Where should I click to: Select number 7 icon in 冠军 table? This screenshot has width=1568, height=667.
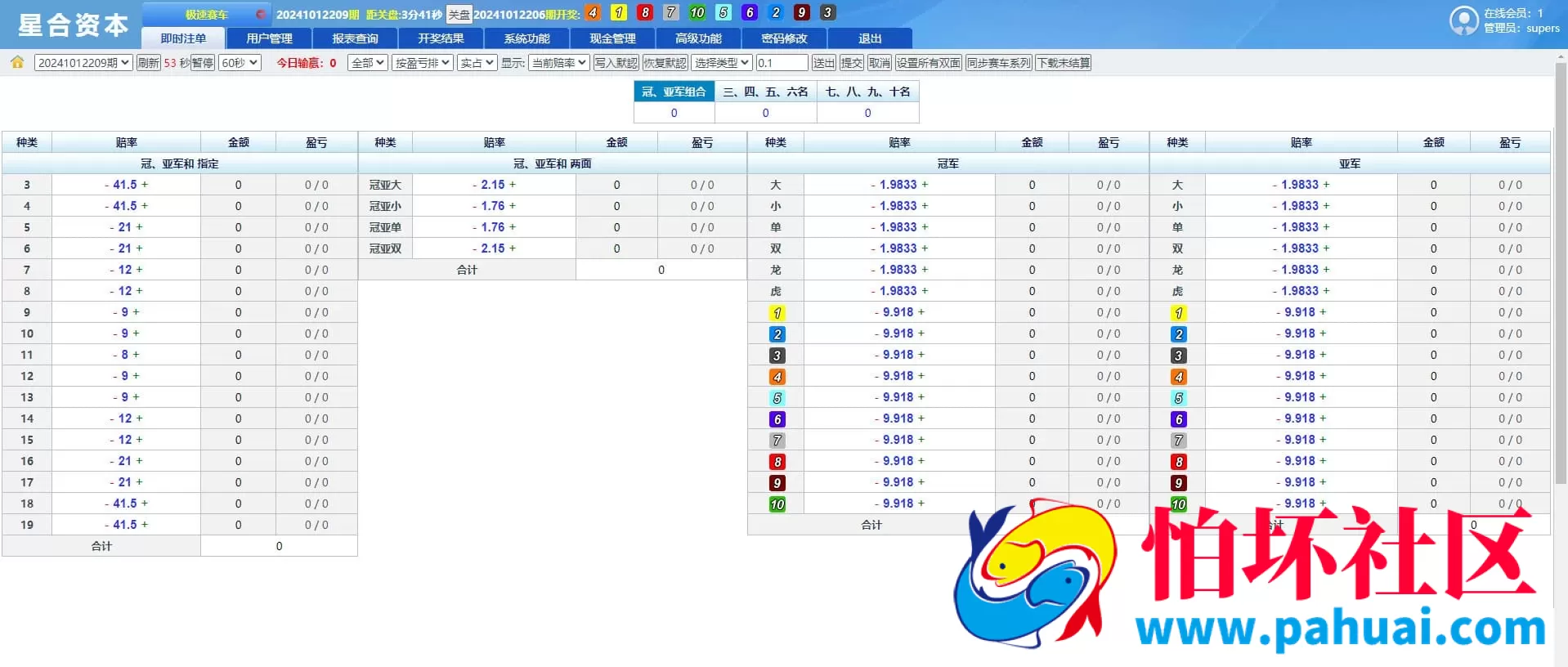(x=777, y=441)
